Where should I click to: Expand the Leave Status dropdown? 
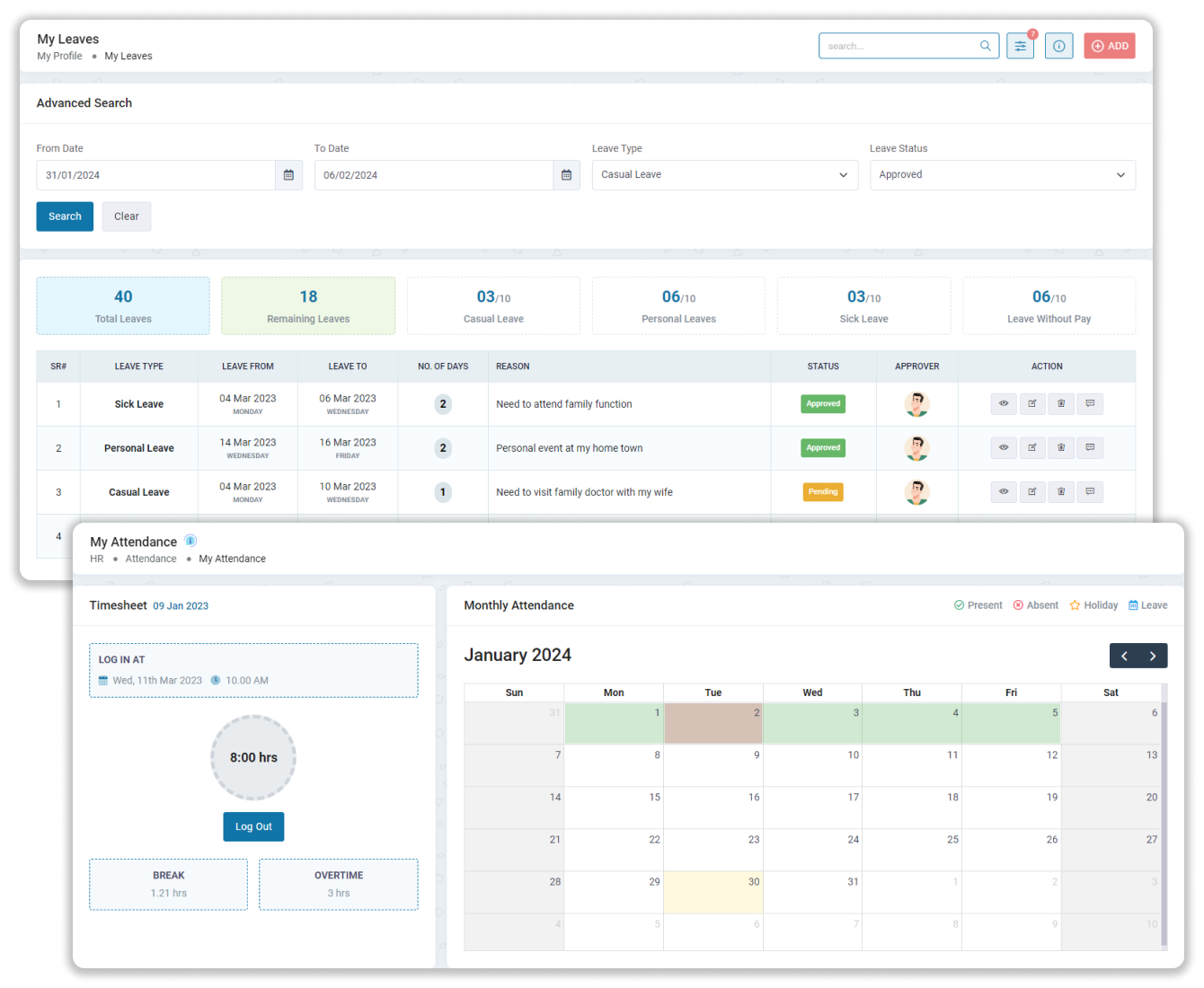click(1002, 175)
